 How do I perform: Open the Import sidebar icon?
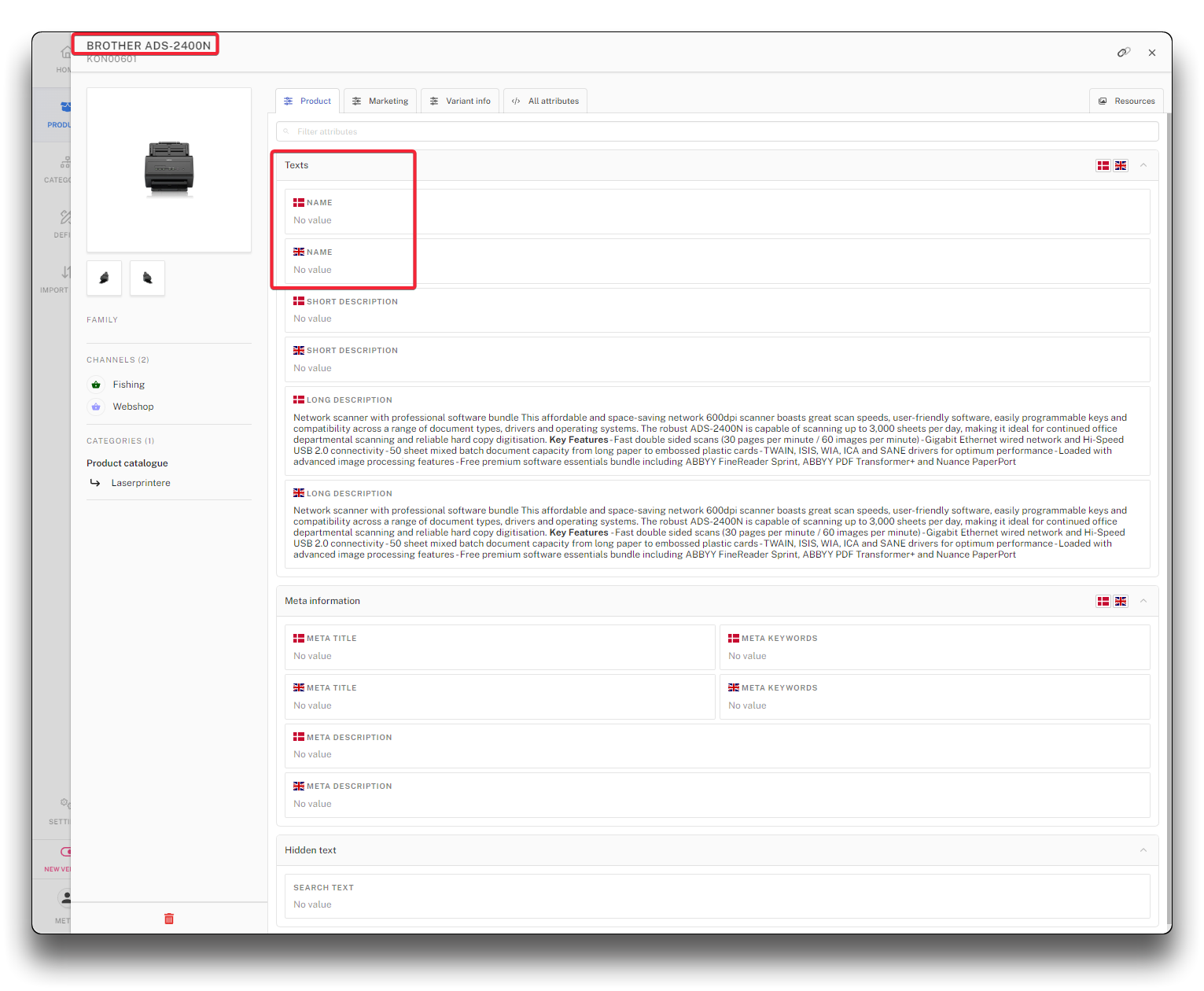coord(64,273)
